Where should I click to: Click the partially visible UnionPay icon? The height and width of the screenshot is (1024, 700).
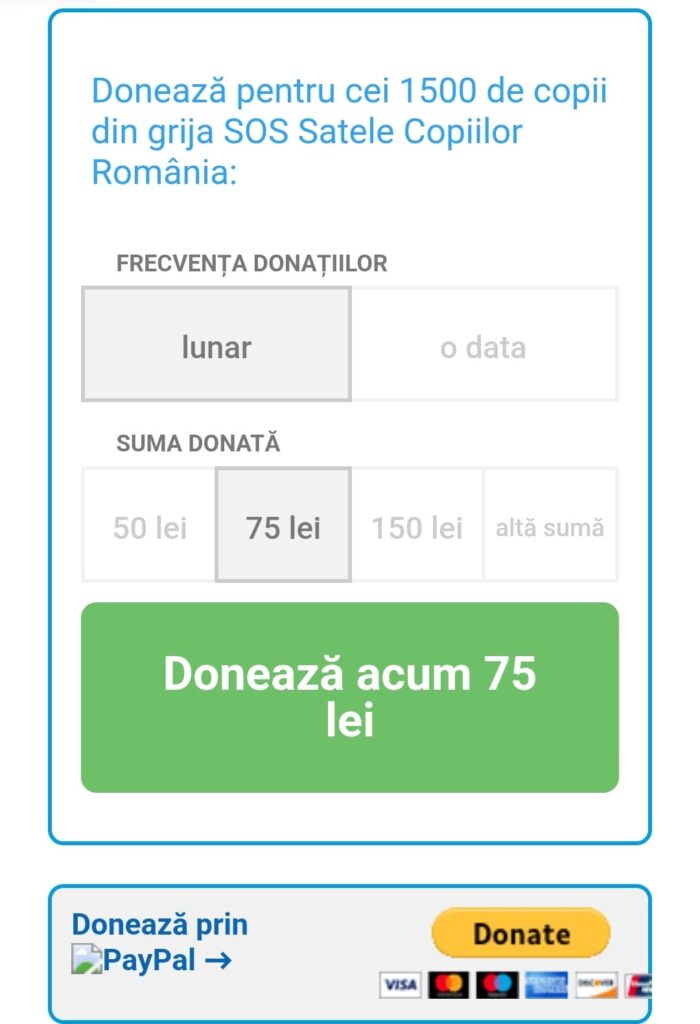point(642,985)
